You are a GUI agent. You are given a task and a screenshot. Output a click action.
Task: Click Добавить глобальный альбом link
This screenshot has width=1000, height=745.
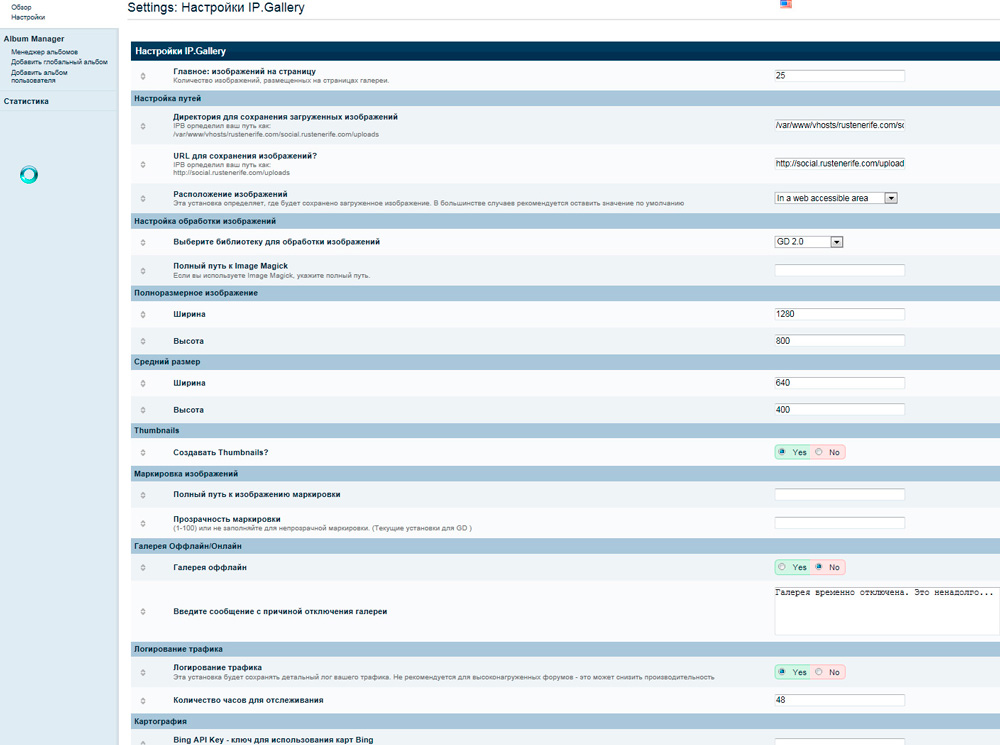pos(59,61)
